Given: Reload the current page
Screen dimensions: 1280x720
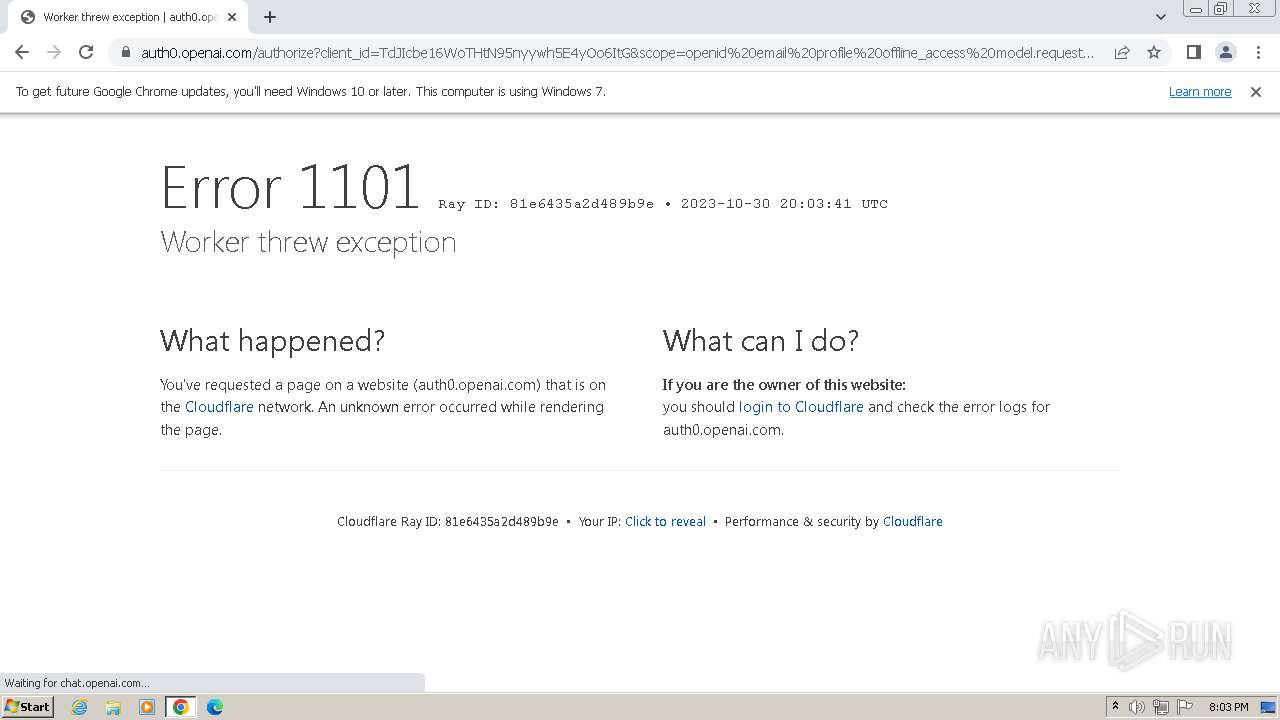Looking at the screenshot, I should point(86,52).
